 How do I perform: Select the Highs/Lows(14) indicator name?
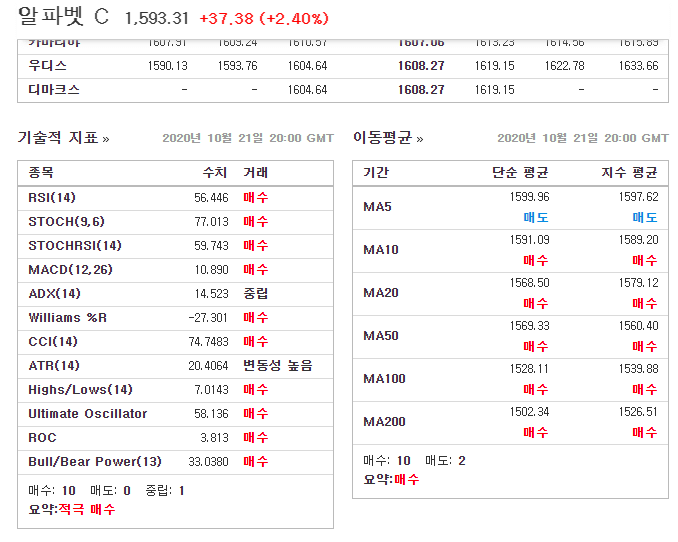click(x=80, y=390)
